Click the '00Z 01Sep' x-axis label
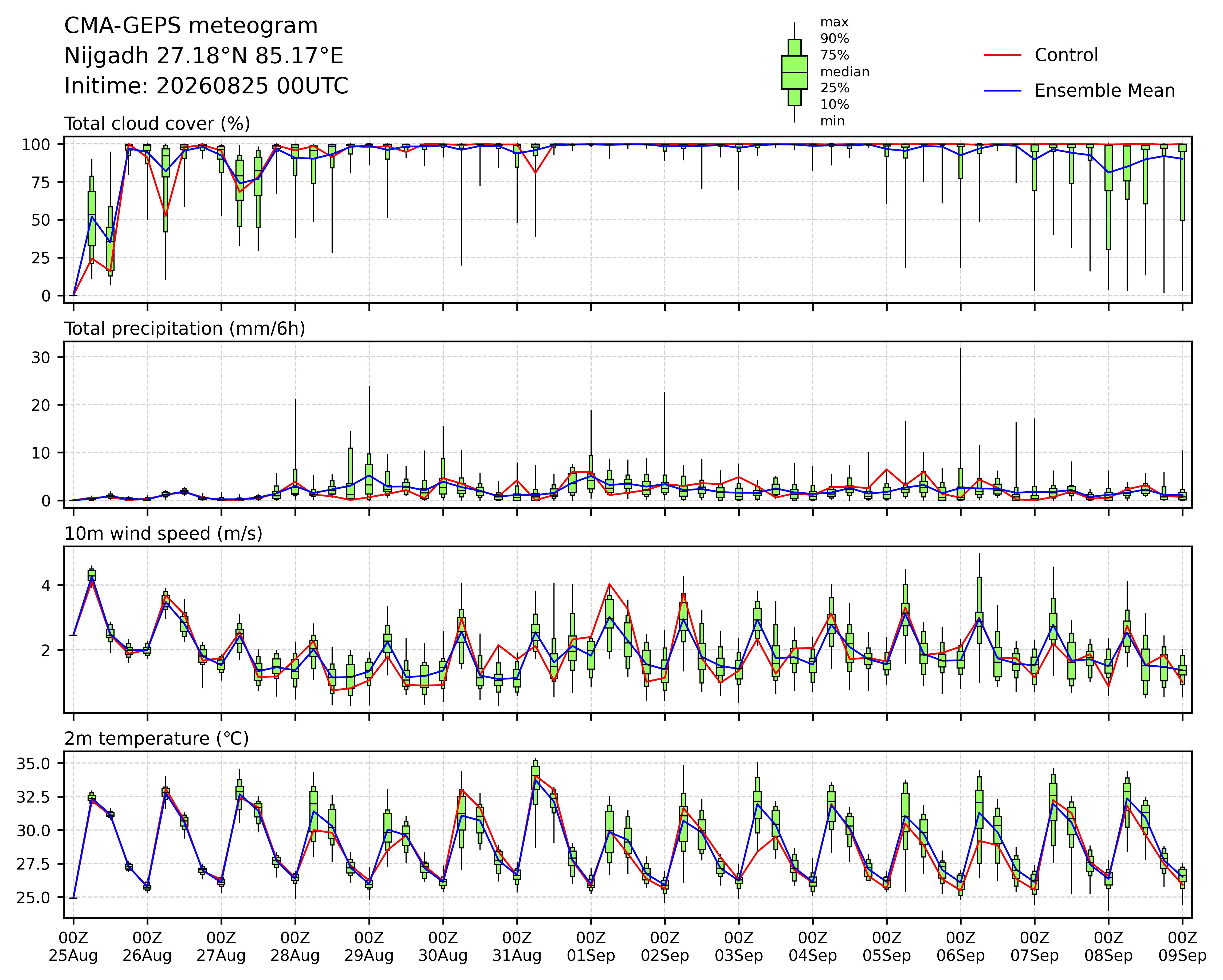The image size is (1223, 980). [591, 947]
